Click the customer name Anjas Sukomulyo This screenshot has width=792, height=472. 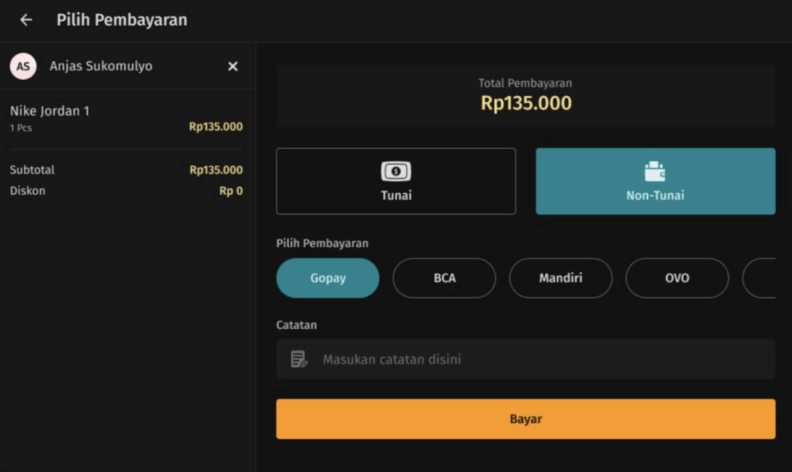101,66
